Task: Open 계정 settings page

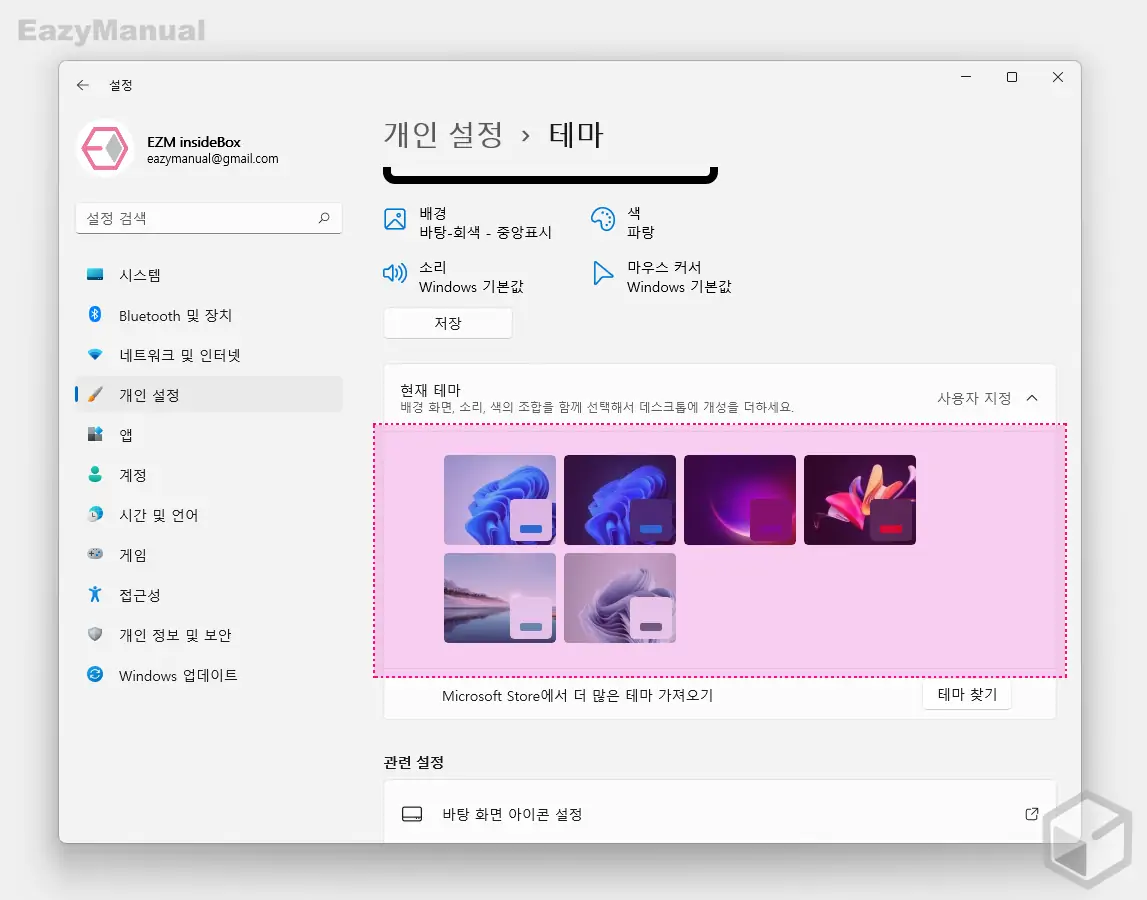Action: [208, 475]
